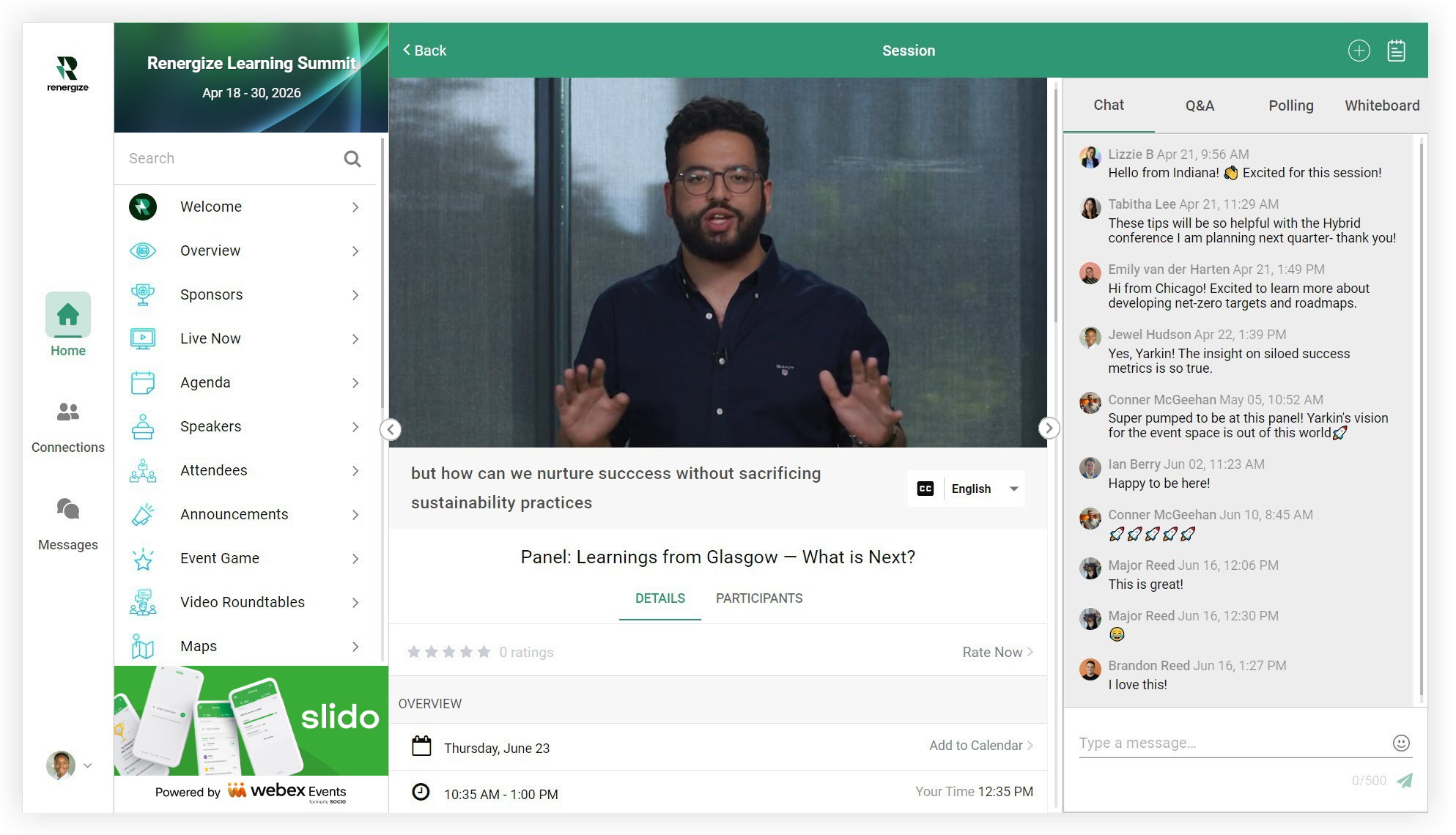Toggle chat panel with right arrow circle
This screenshot has width=1456, height=835.
[x=1049, y=428]
